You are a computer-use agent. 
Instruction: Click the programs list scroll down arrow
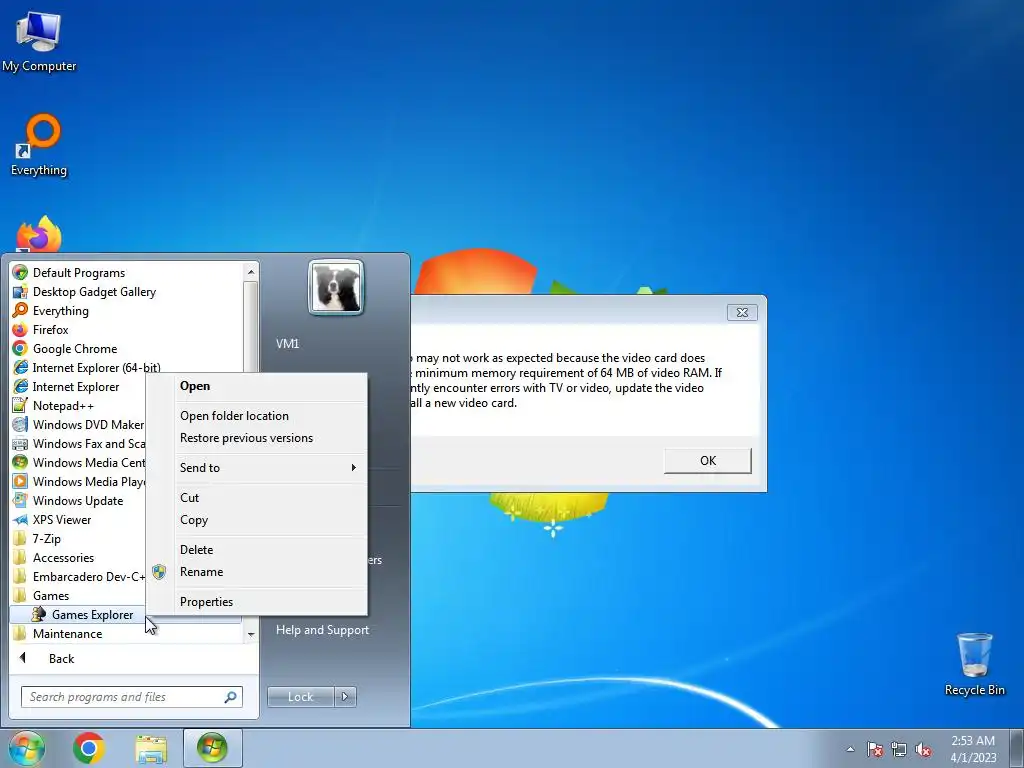click(x=251, y=634)
